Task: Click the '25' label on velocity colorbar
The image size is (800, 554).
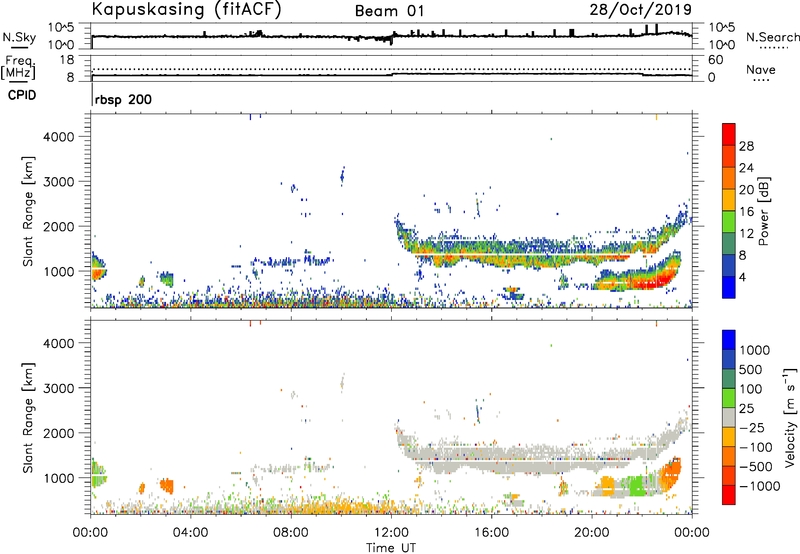Action: pos(746,409)
